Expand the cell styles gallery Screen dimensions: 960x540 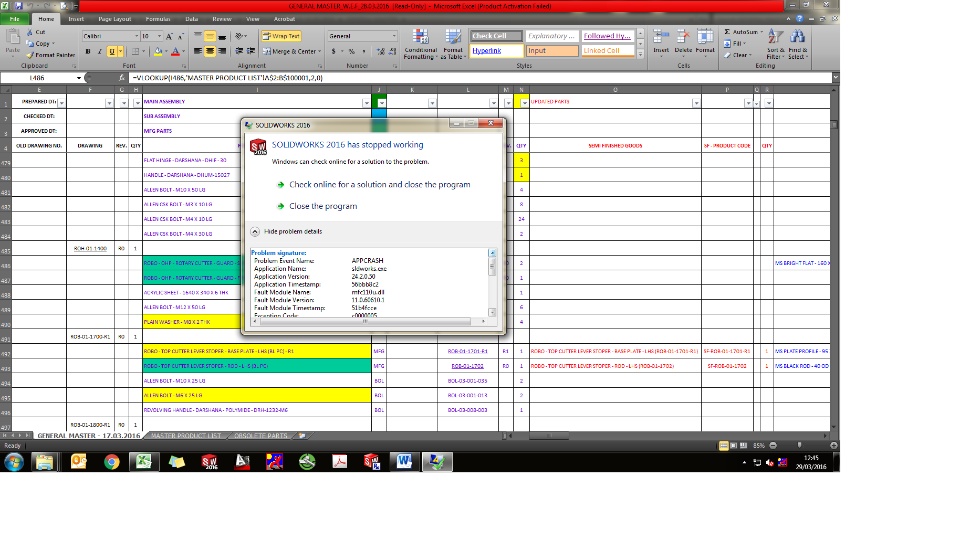[x=640, y=54]
